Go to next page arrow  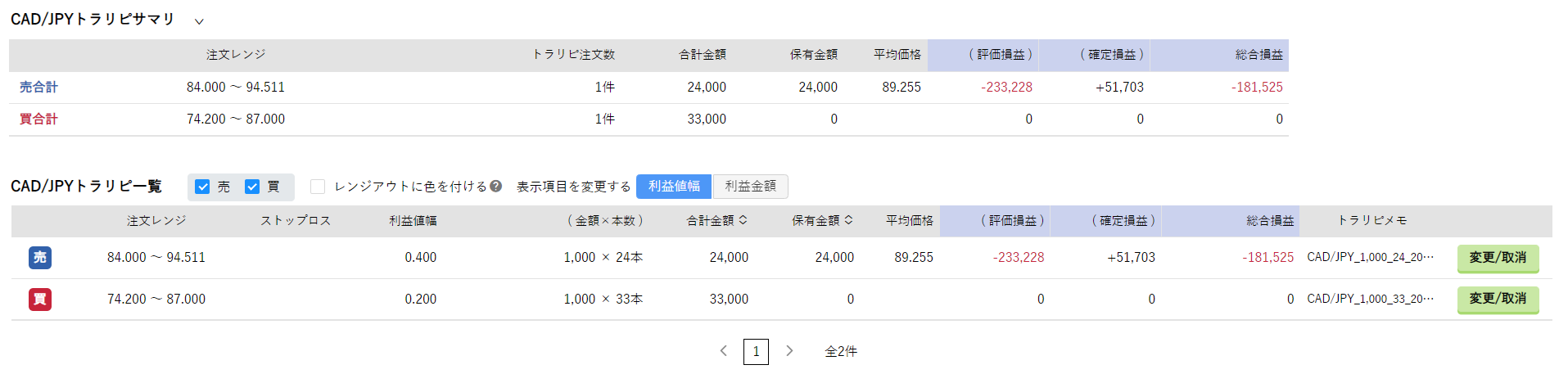click(x=789, y=351)
